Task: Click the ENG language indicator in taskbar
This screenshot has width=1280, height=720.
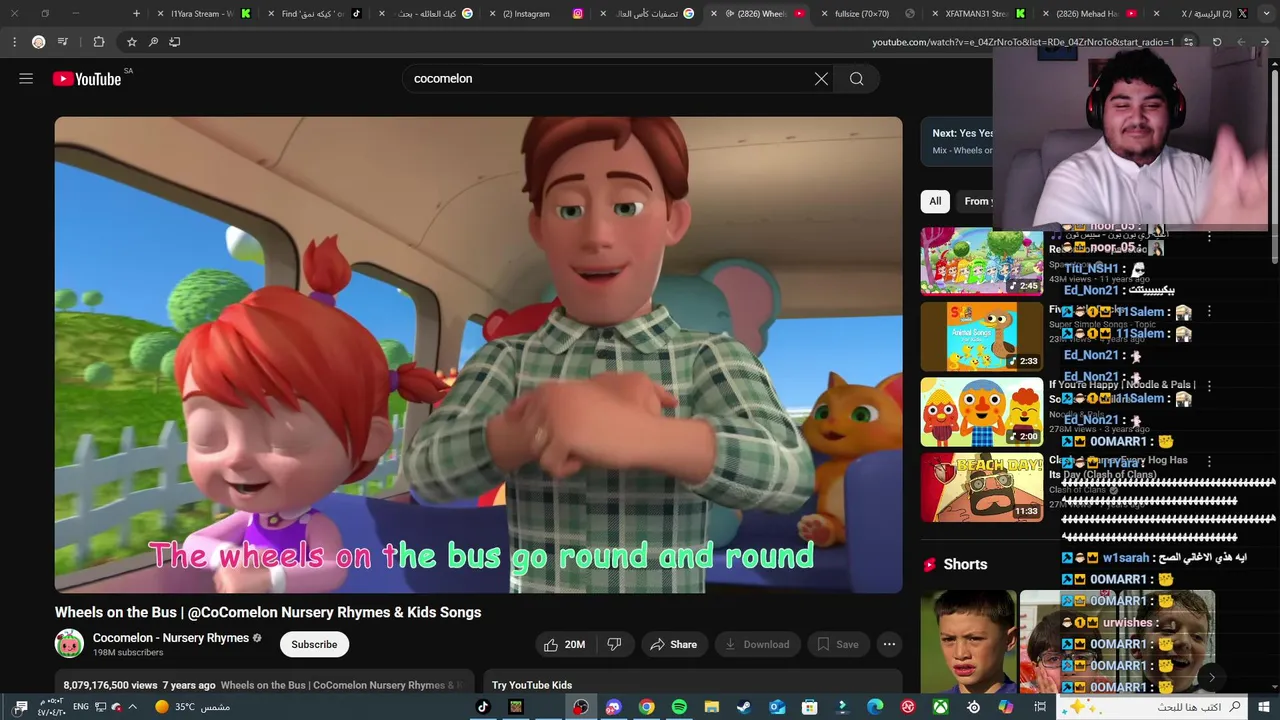Action: [x=81, y=707]
